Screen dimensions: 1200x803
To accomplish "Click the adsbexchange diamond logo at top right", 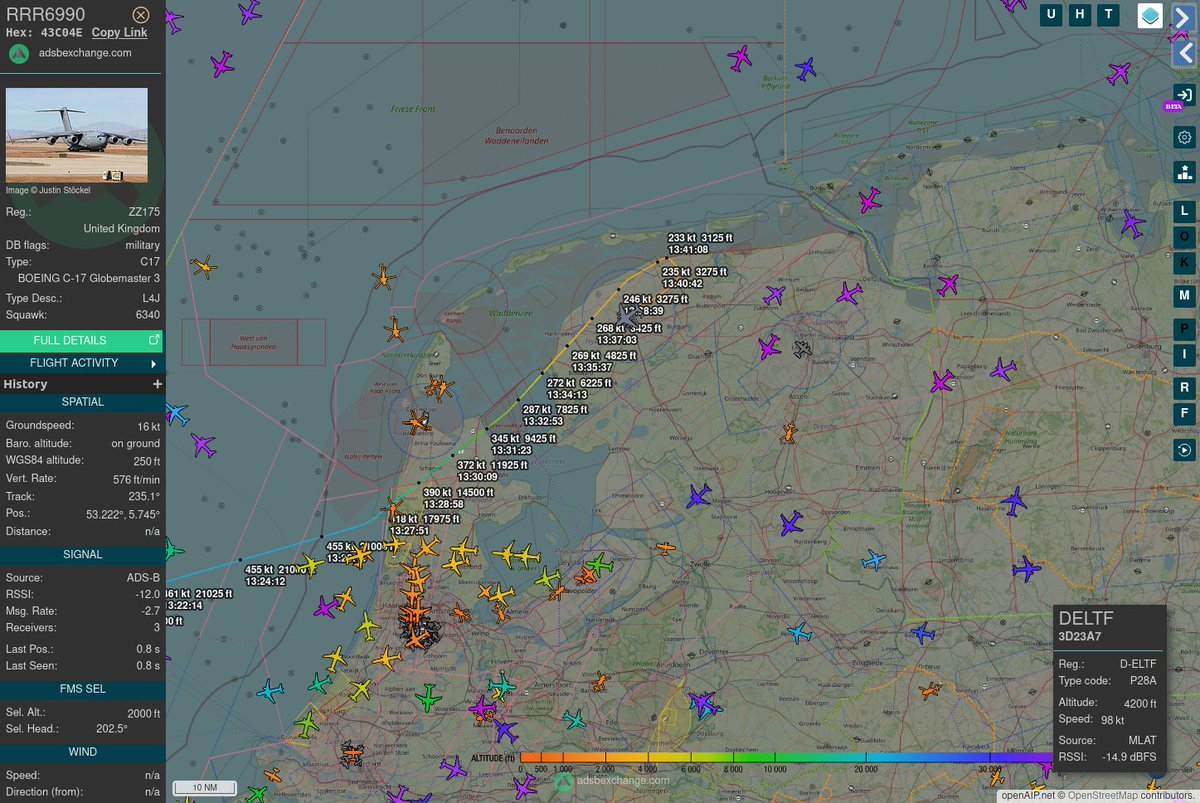I will (x=1149, y=16).
